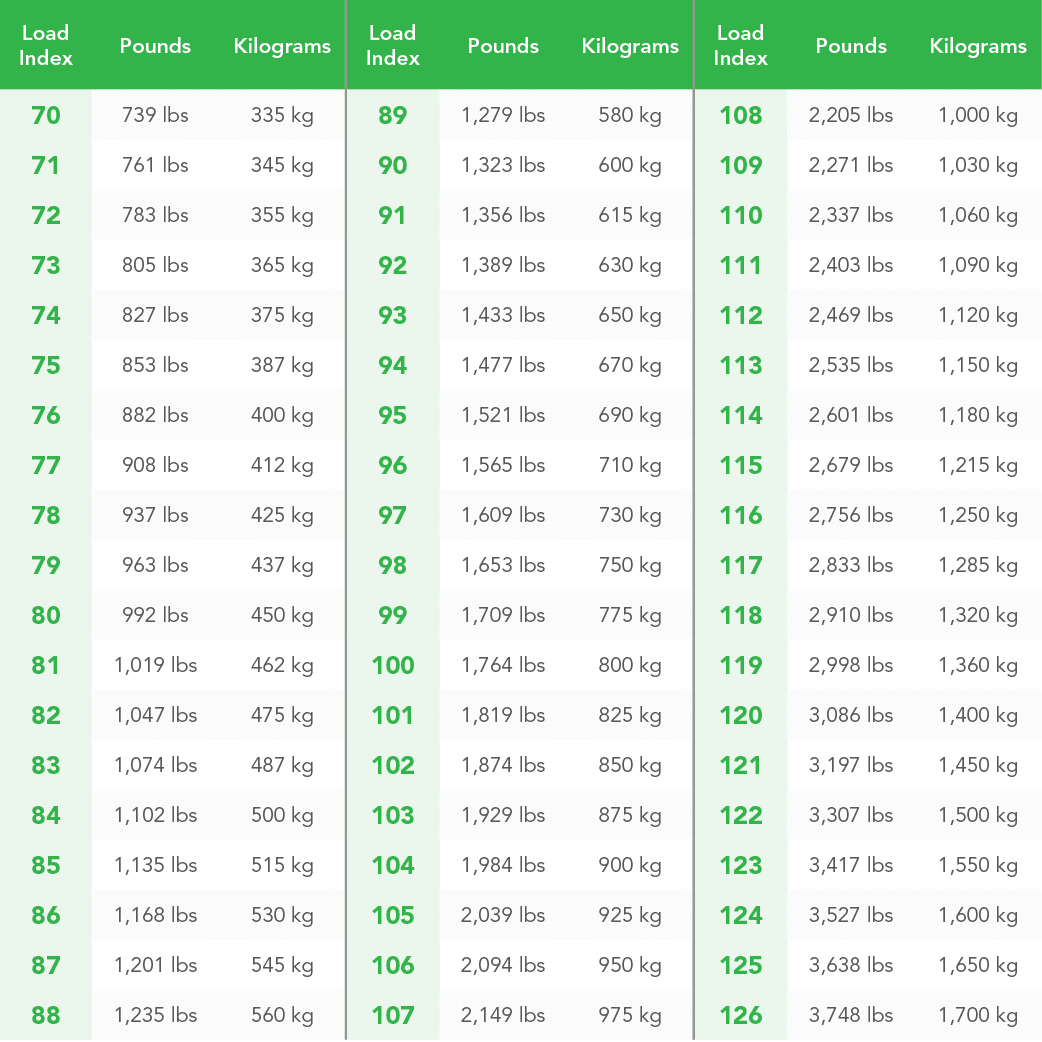Click load index 84 label
The image size is (1042, 1042).
pos(46,816)
